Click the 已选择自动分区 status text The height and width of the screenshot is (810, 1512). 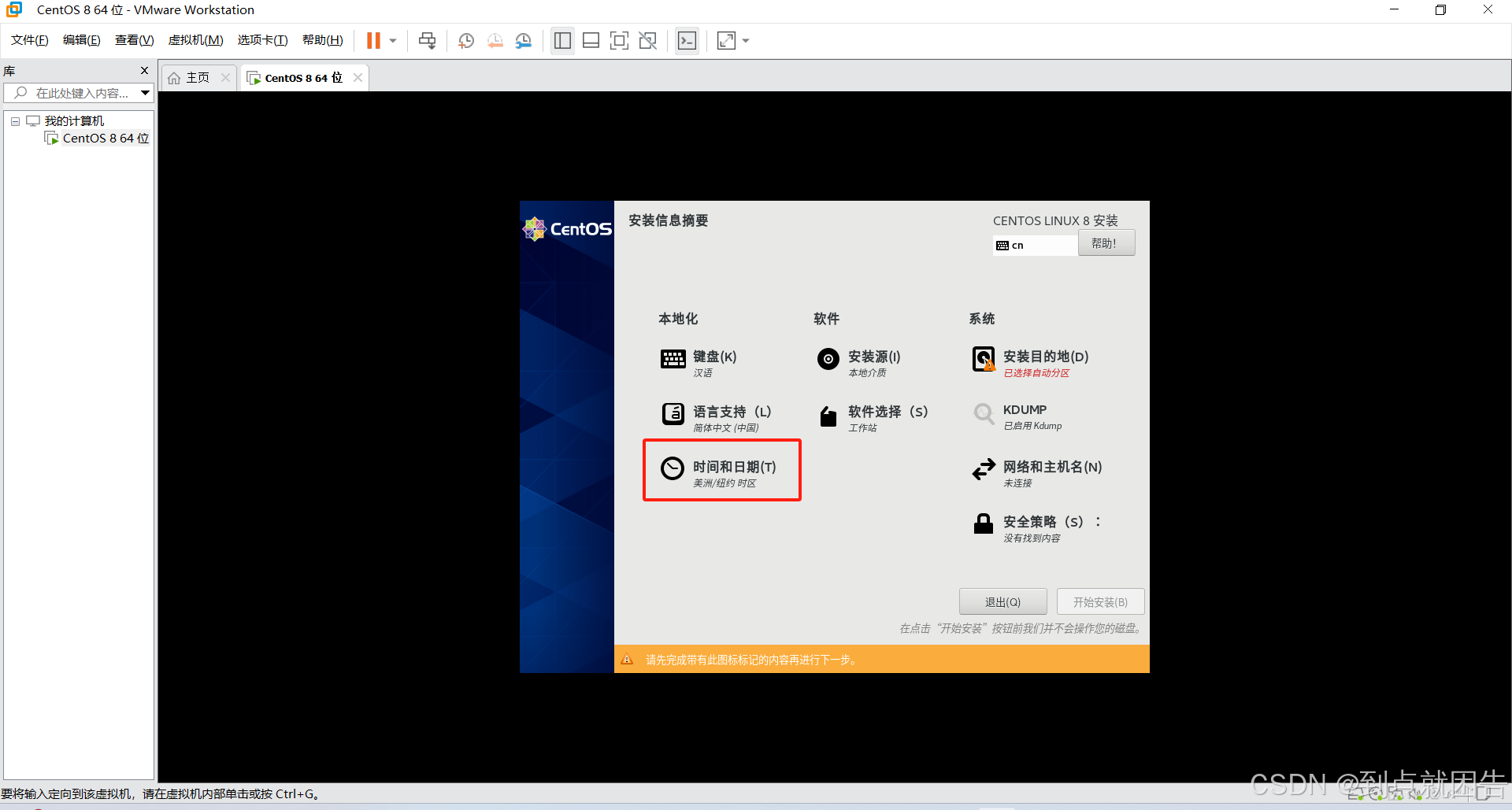coord(1036,373)
